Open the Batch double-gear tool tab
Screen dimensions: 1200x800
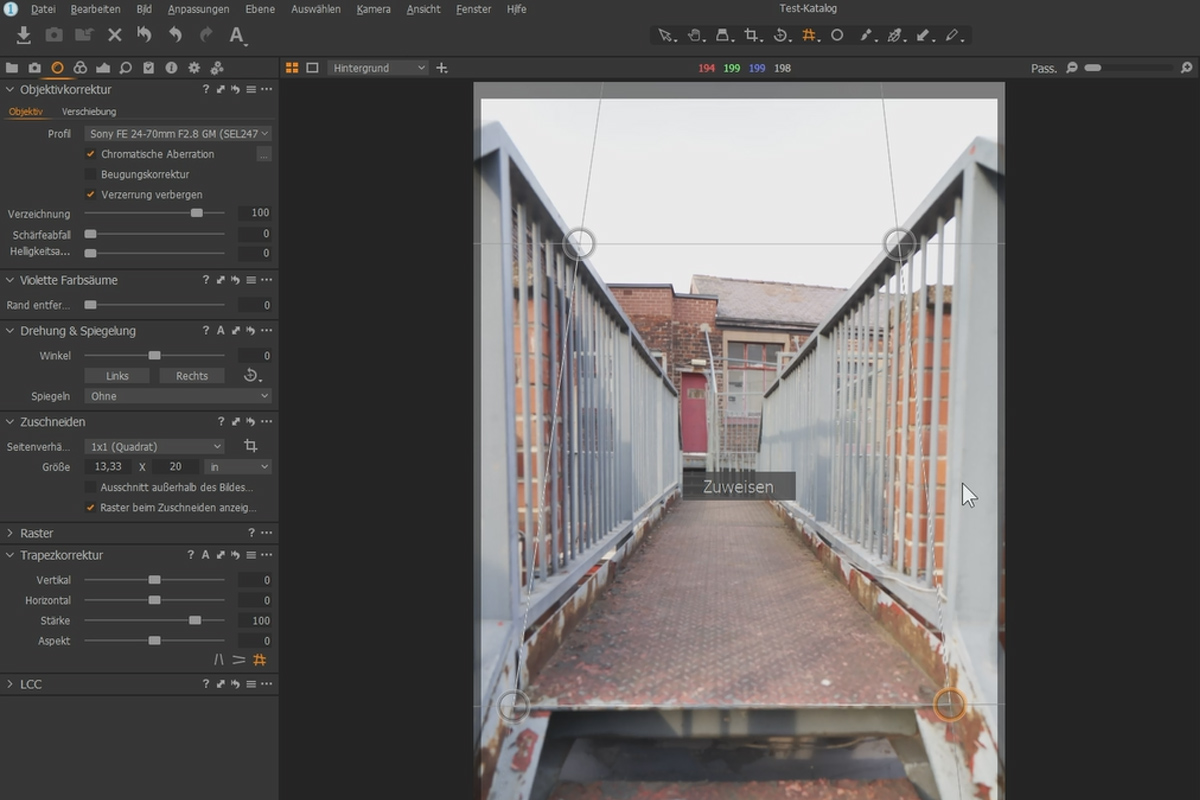click(217, 68)
